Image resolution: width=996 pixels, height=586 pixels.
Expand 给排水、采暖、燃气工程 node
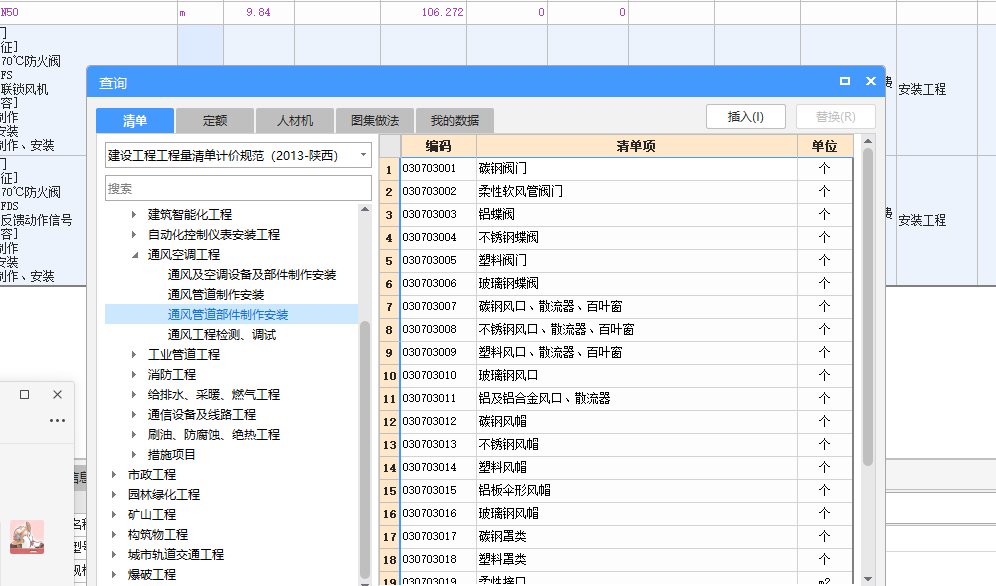pos(134,394)
